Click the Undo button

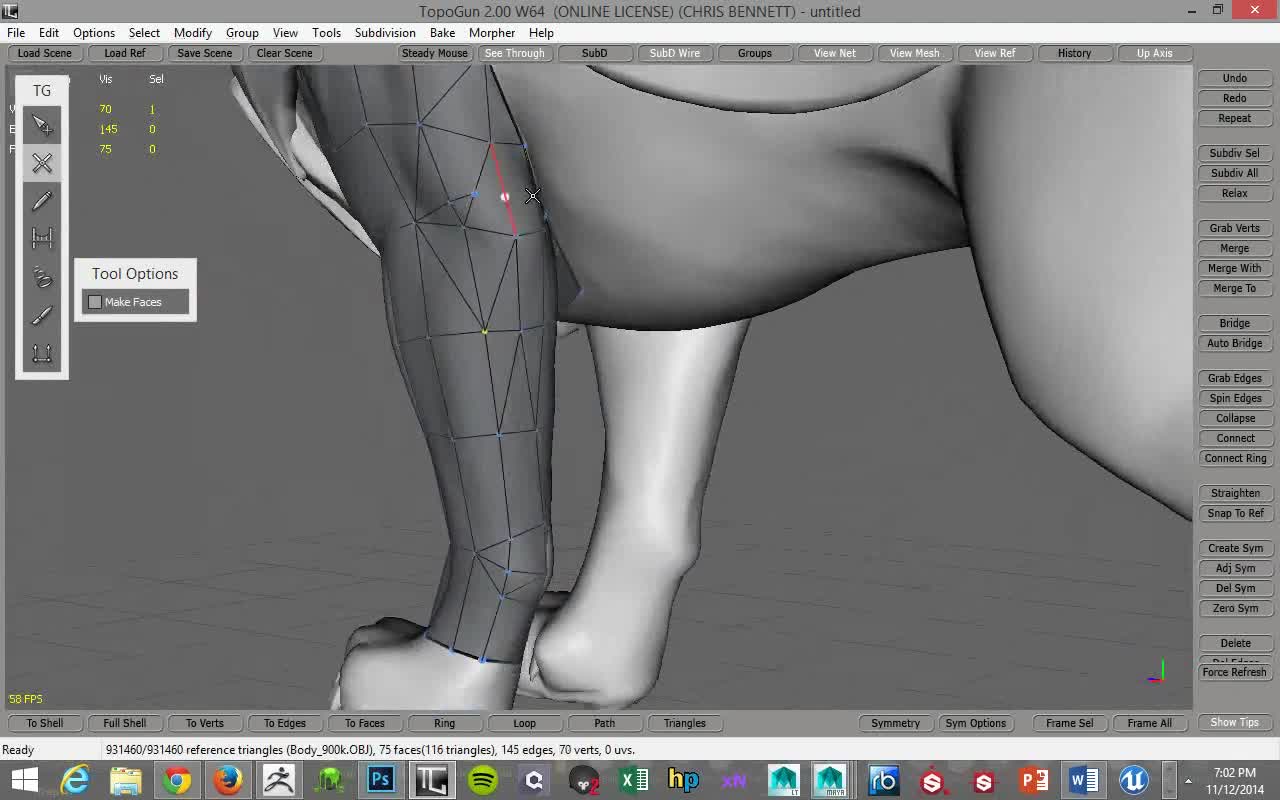[x=1235, y=78]
